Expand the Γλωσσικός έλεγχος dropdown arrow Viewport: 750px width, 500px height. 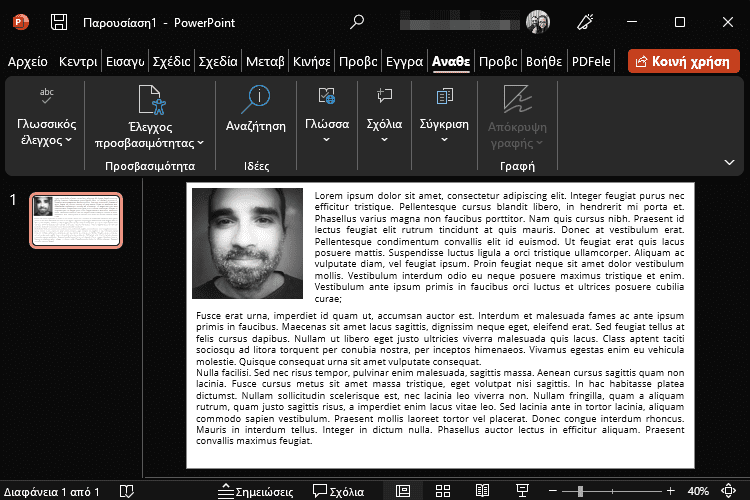click(x=68, y=140)
